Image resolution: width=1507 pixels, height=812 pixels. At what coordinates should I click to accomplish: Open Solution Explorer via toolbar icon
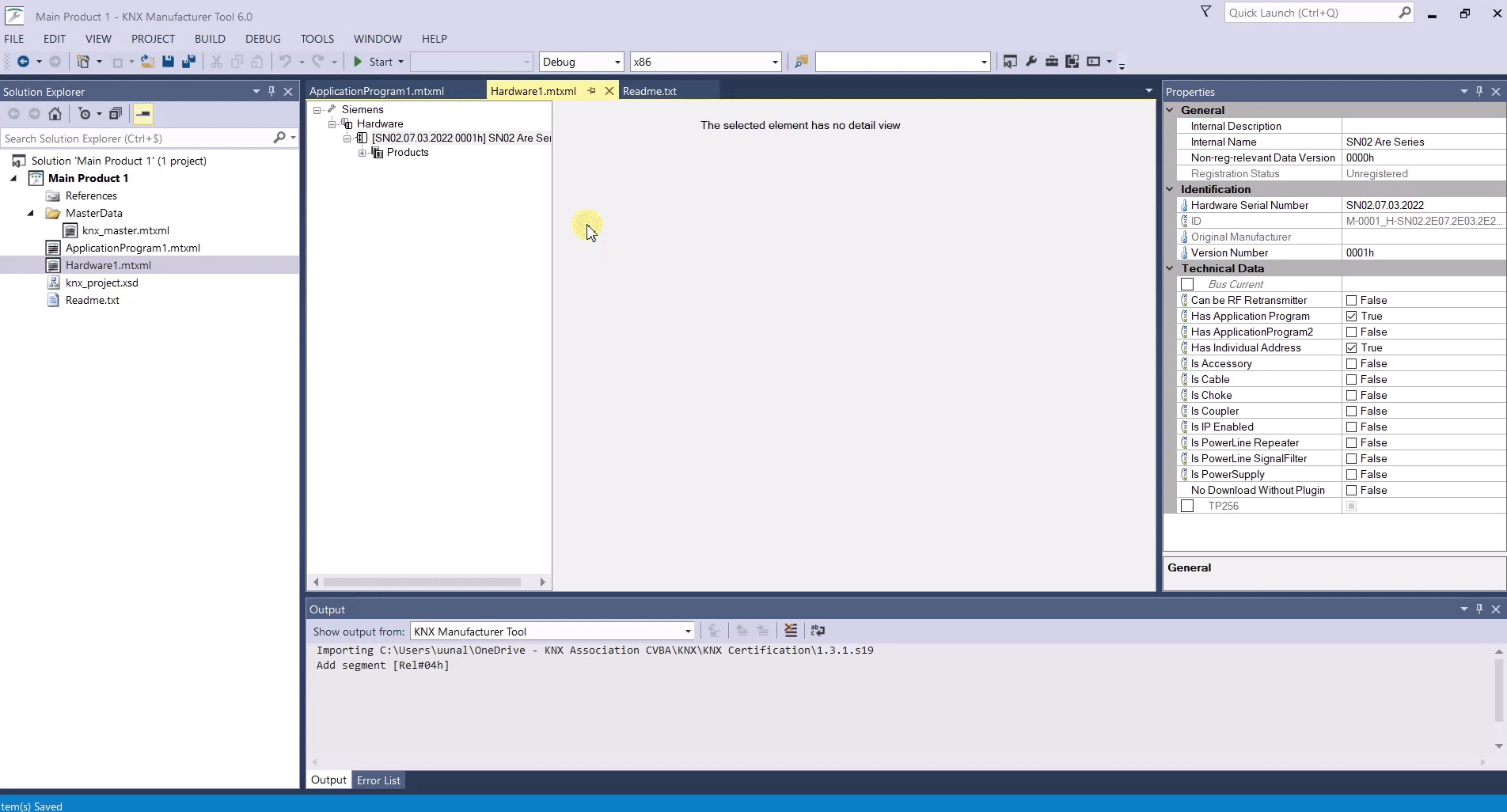[x=1010, y=62]
